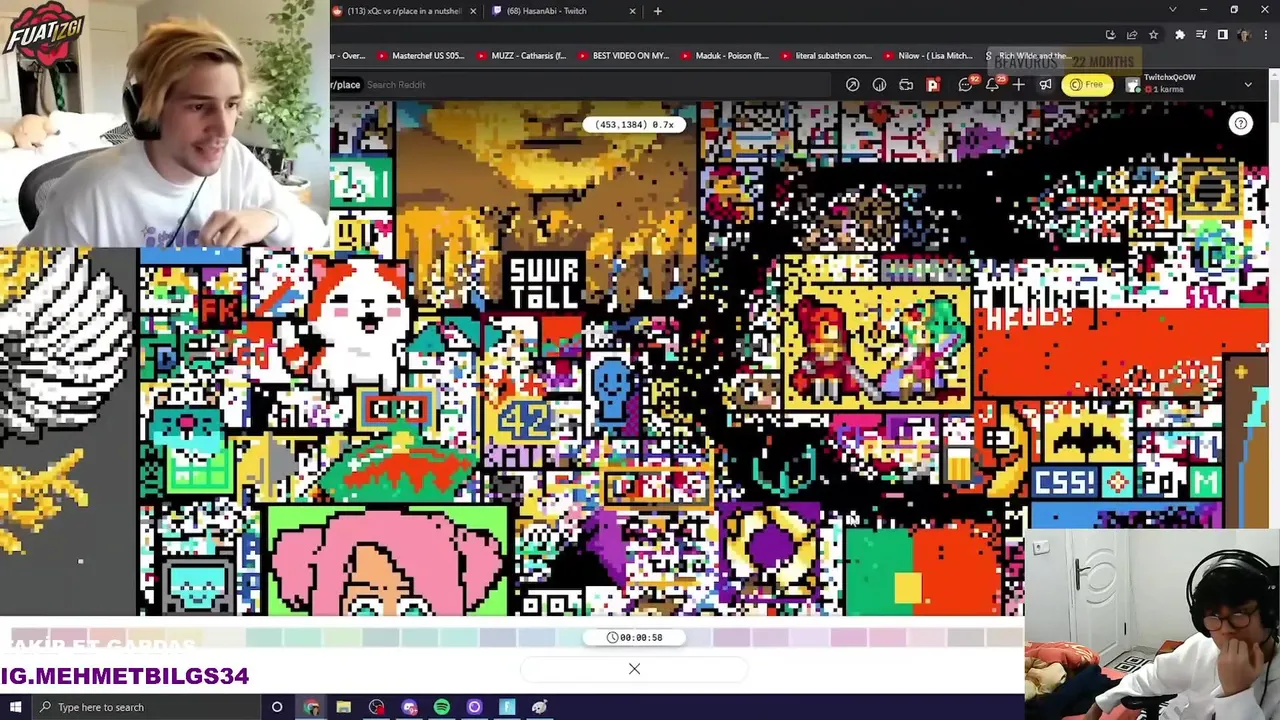Click the yellow Free coins button

click(1087, 85)
